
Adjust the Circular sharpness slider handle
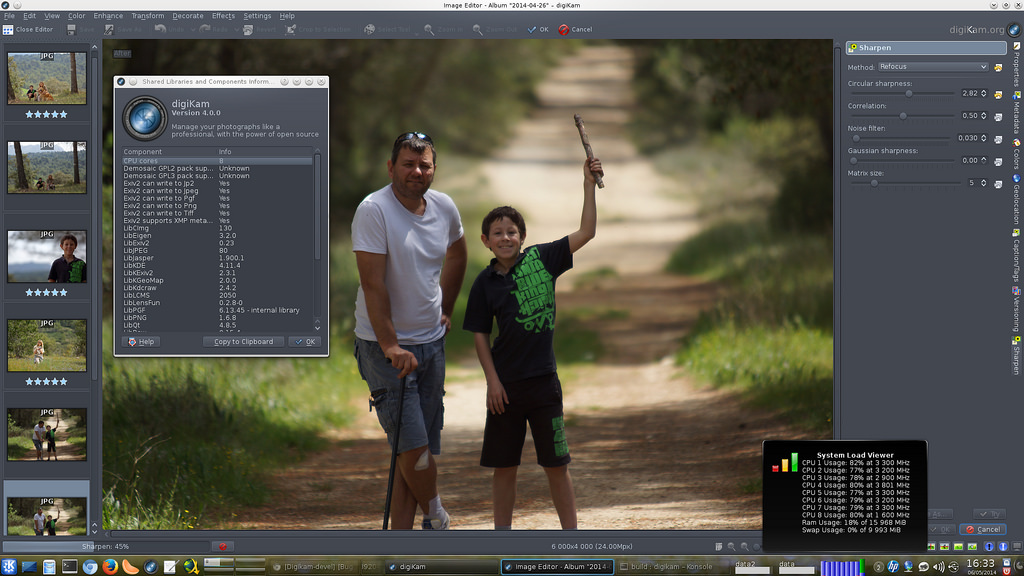(908, 94)
